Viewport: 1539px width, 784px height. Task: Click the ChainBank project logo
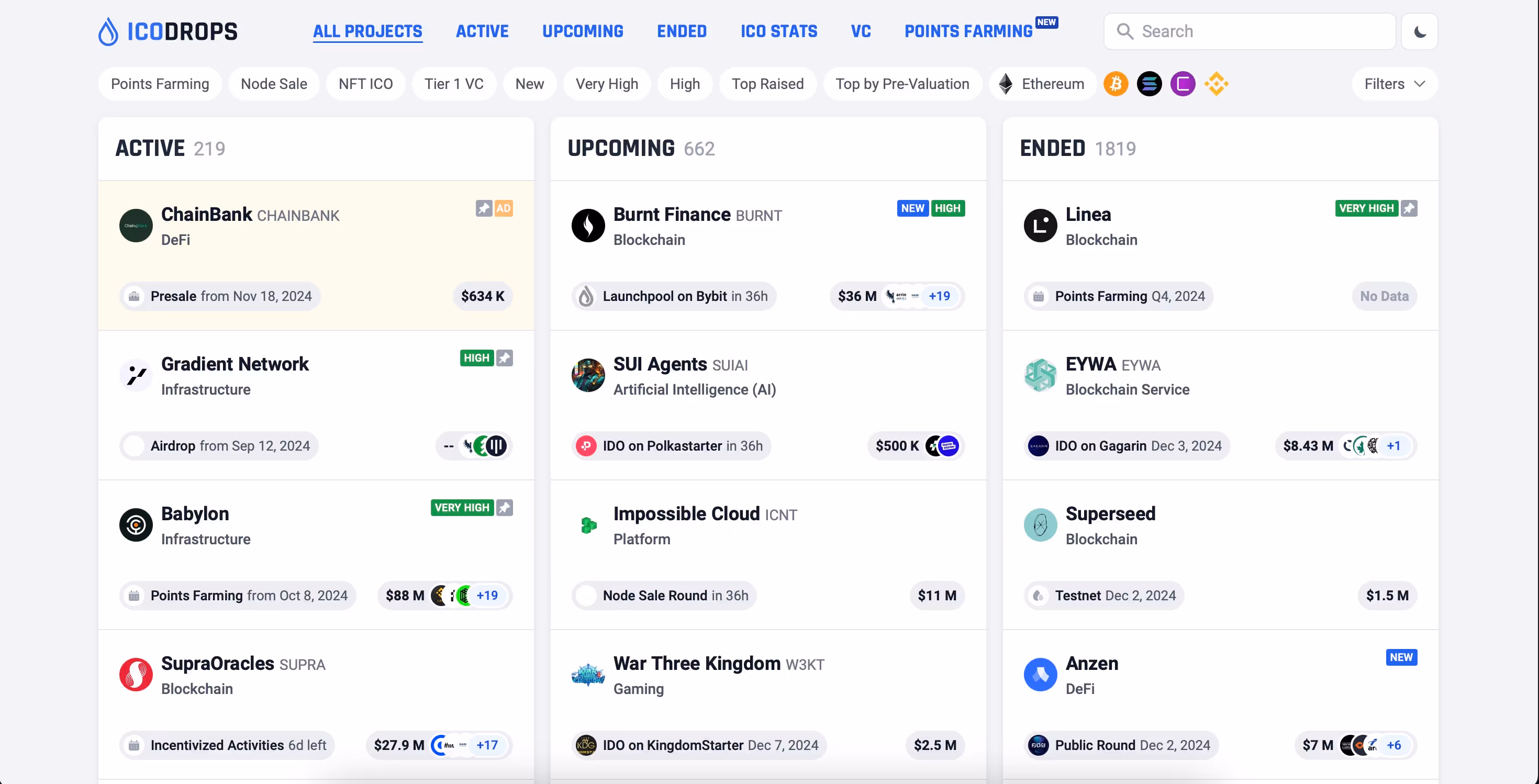point(136,225)
